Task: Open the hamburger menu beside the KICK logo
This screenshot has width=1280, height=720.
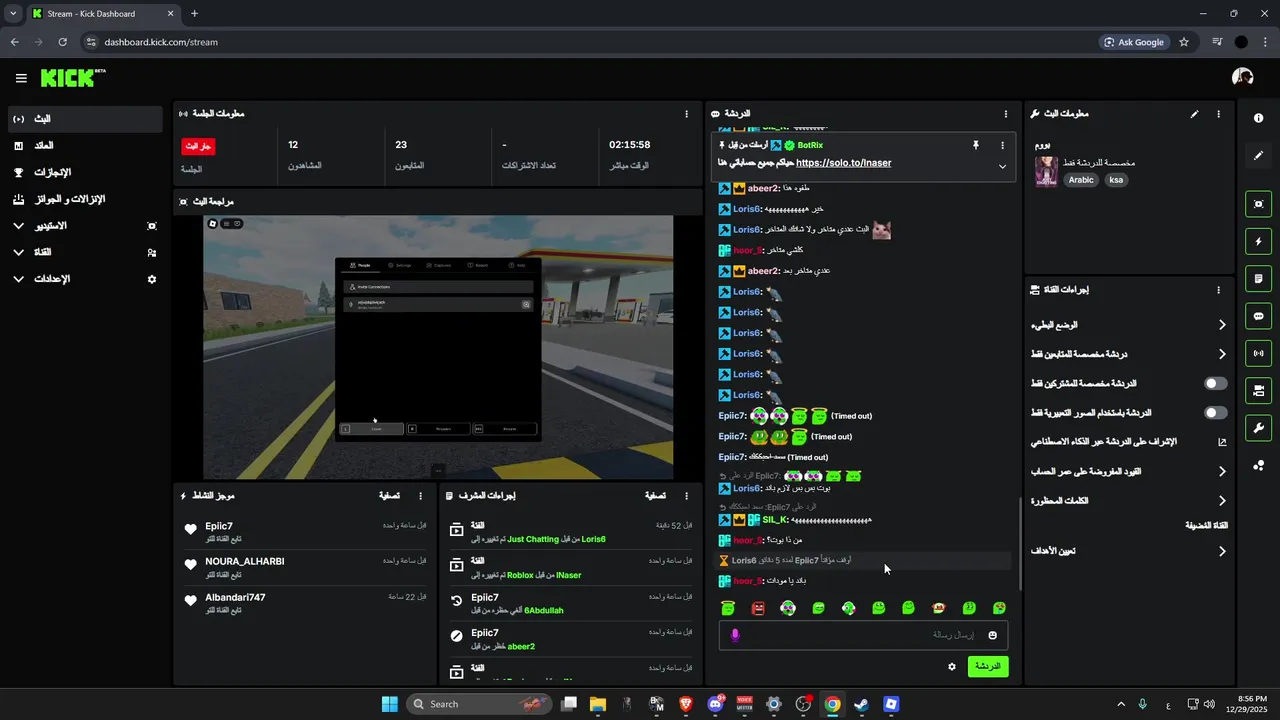Action: [21, 78]
